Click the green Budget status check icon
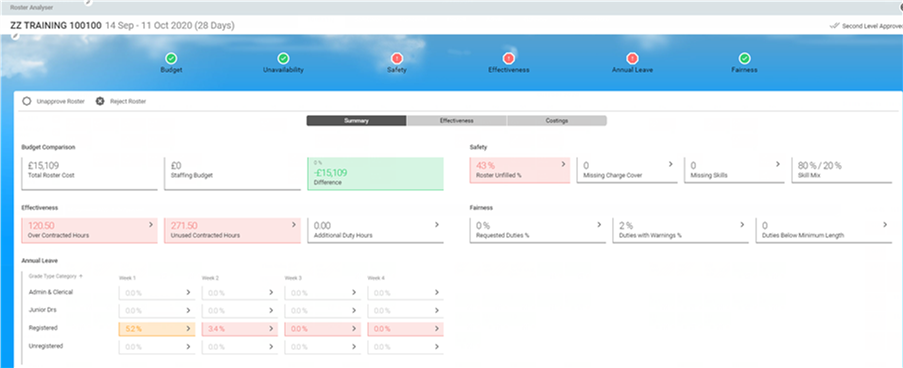This screenshot has width=903, height=368. 171,58
